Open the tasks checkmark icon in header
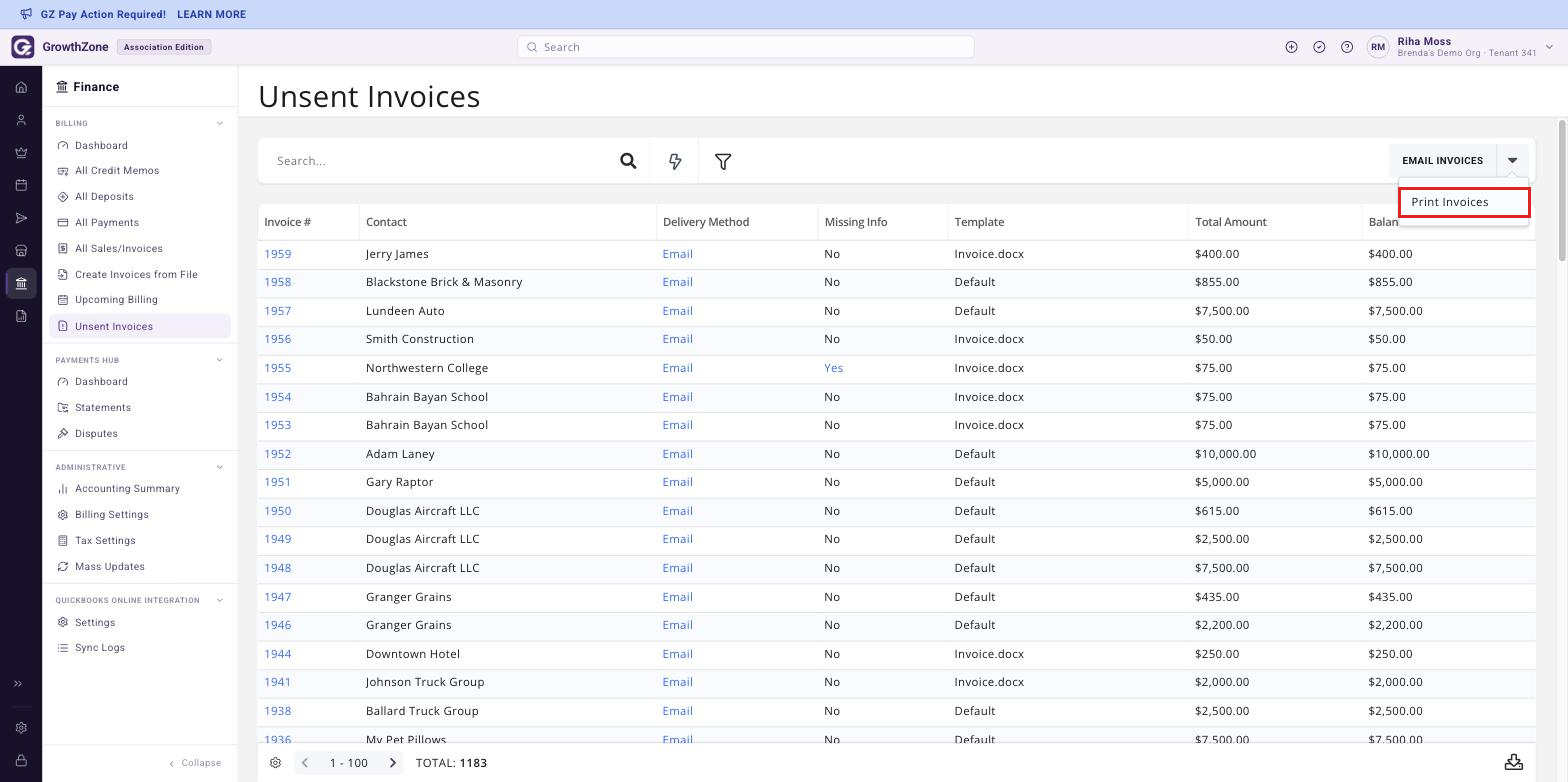 click(1319, 47)
